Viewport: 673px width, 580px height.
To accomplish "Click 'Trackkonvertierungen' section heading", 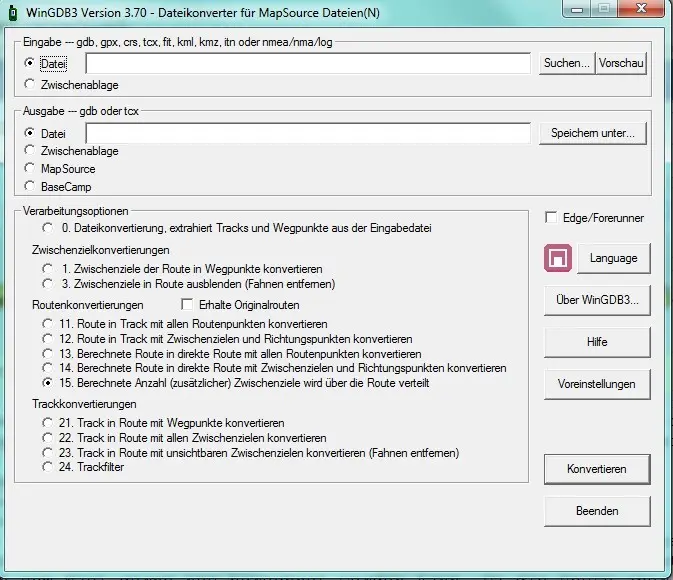I will pyautogui.click(x=84, y=404).
